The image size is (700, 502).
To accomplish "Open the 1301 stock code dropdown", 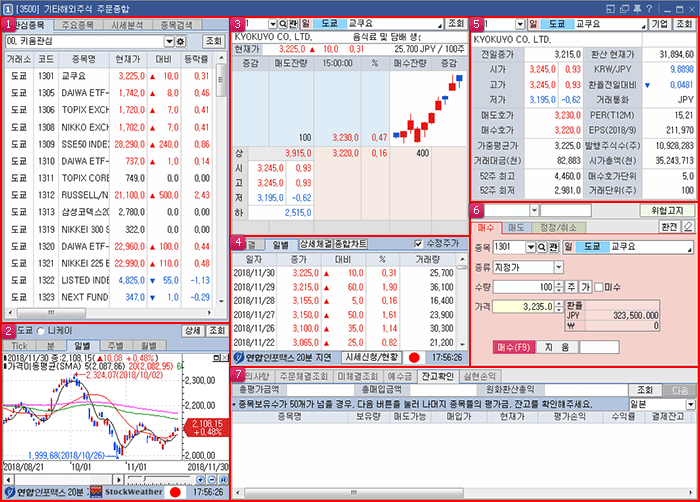I will [x=530, y=247].
